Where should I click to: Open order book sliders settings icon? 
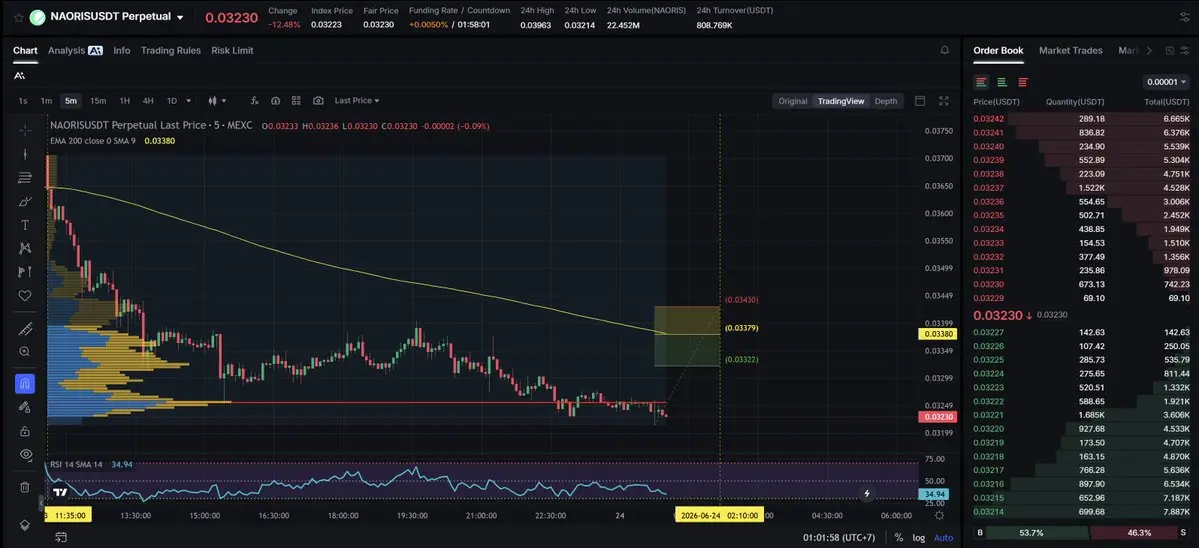(1186, 50)
